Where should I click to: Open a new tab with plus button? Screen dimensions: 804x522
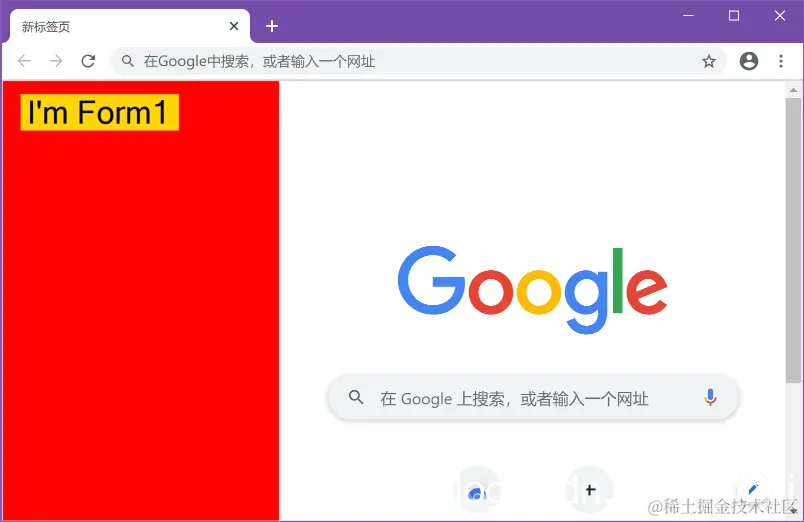(272, 26)
